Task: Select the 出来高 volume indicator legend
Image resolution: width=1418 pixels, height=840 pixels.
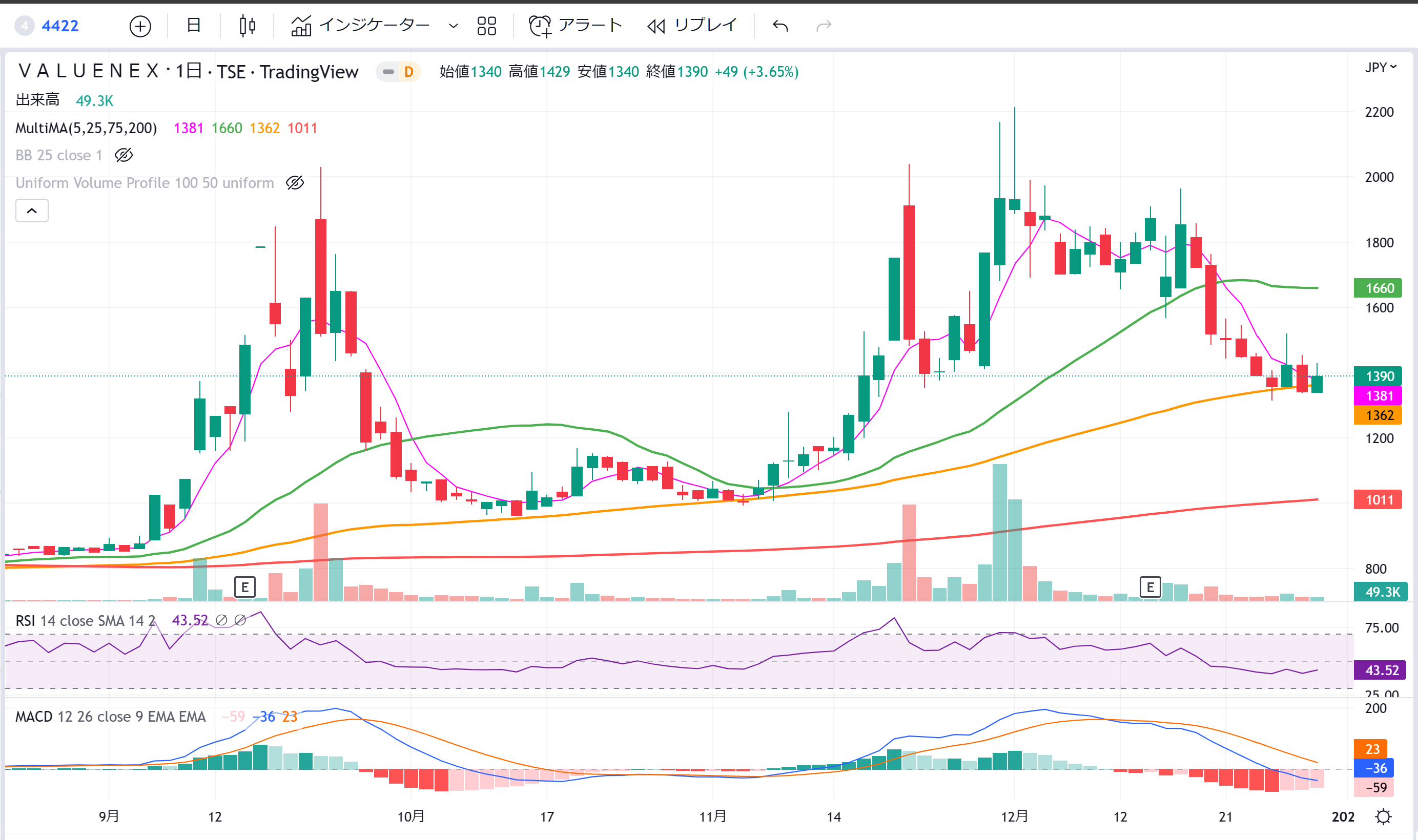Action: click(37, 100)
